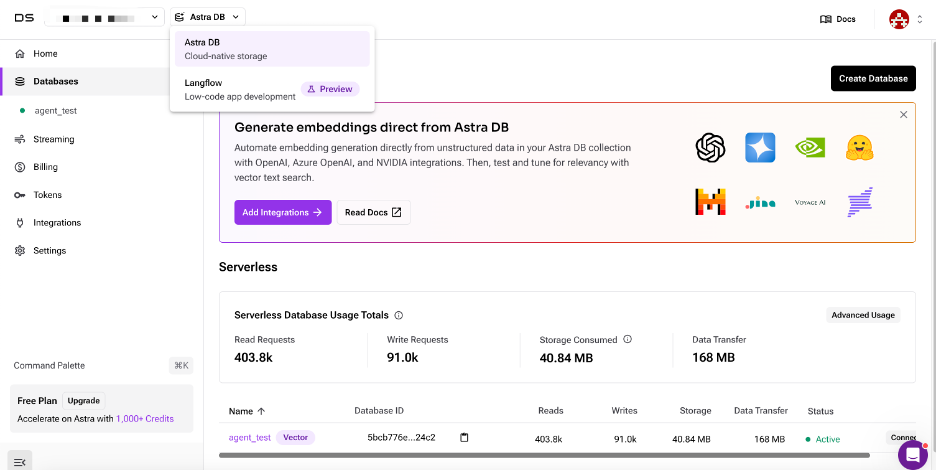Click the Vector badge on agent_test

[x=295, y=438]
